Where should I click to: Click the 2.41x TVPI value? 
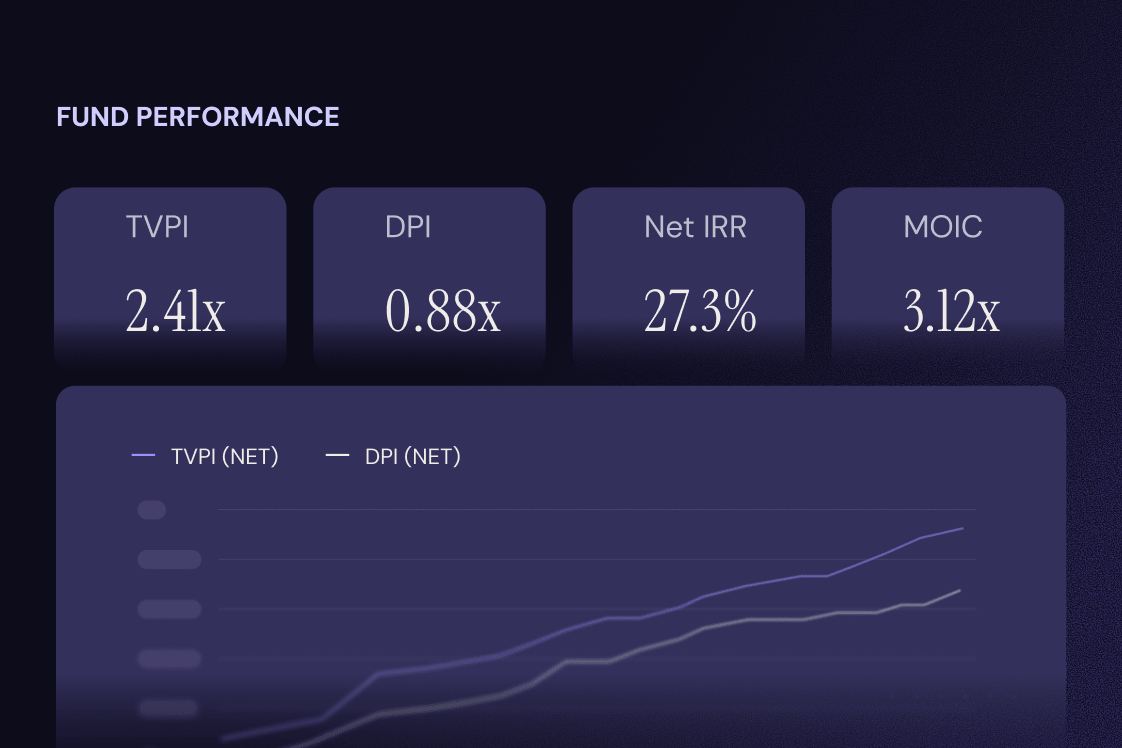point(175,311)
